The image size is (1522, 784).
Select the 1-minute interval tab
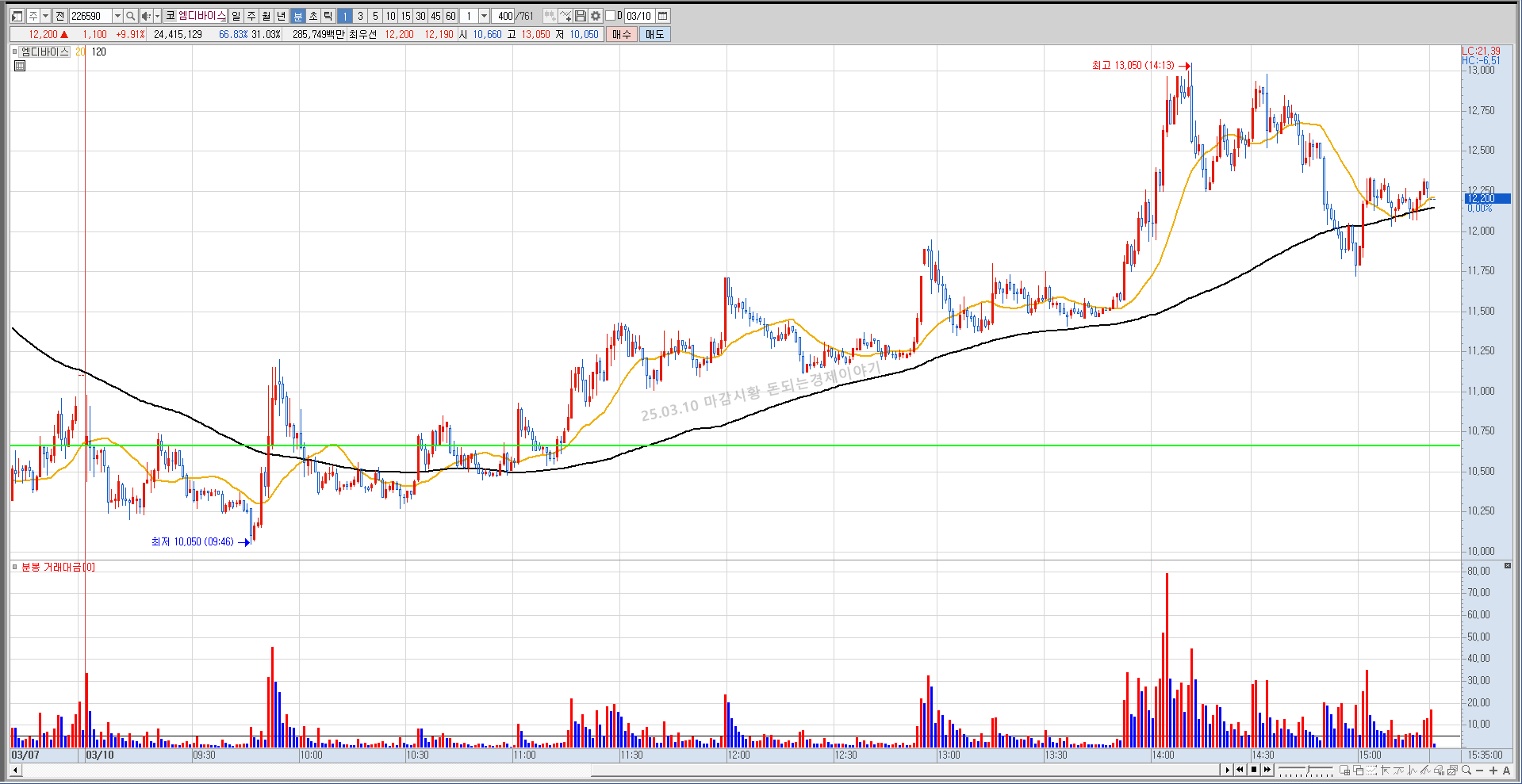(344, 16)
